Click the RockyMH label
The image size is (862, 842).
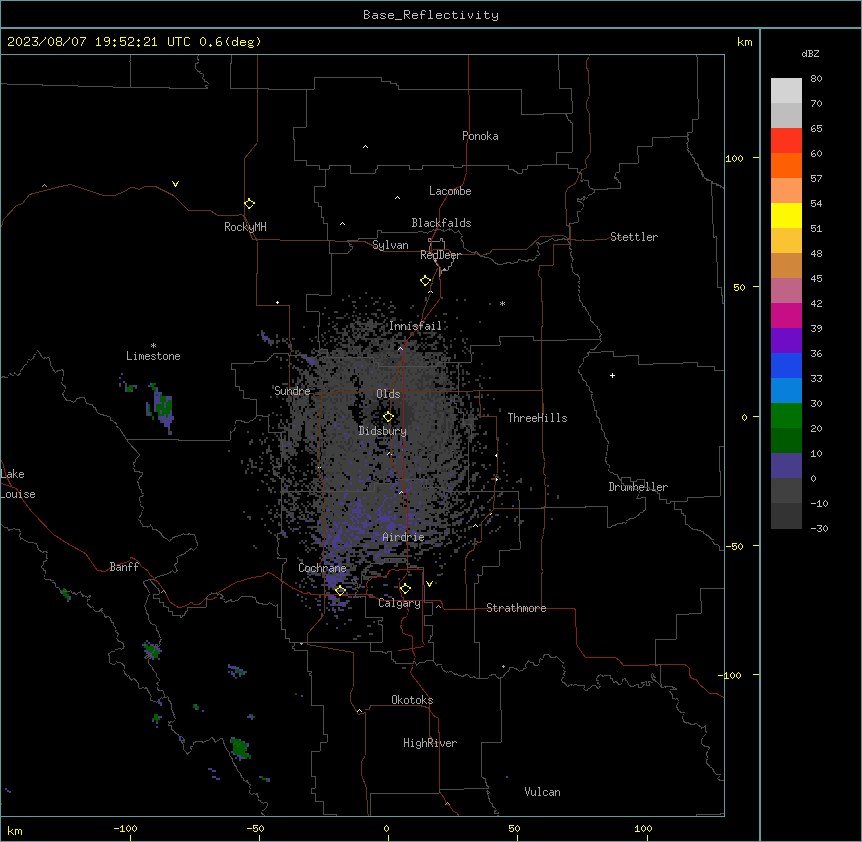pos(245,227)
